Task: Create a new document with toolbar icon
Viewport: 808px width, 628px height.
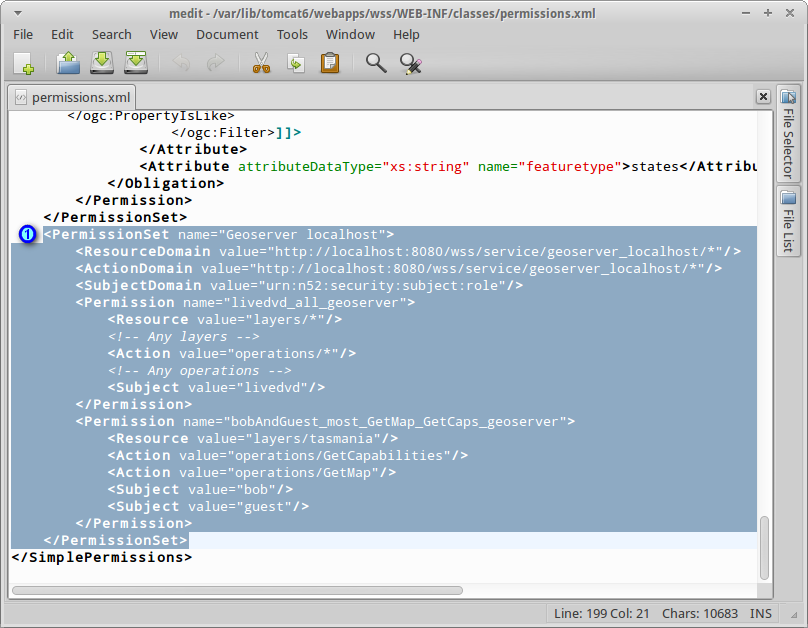Action: point(24,64)
